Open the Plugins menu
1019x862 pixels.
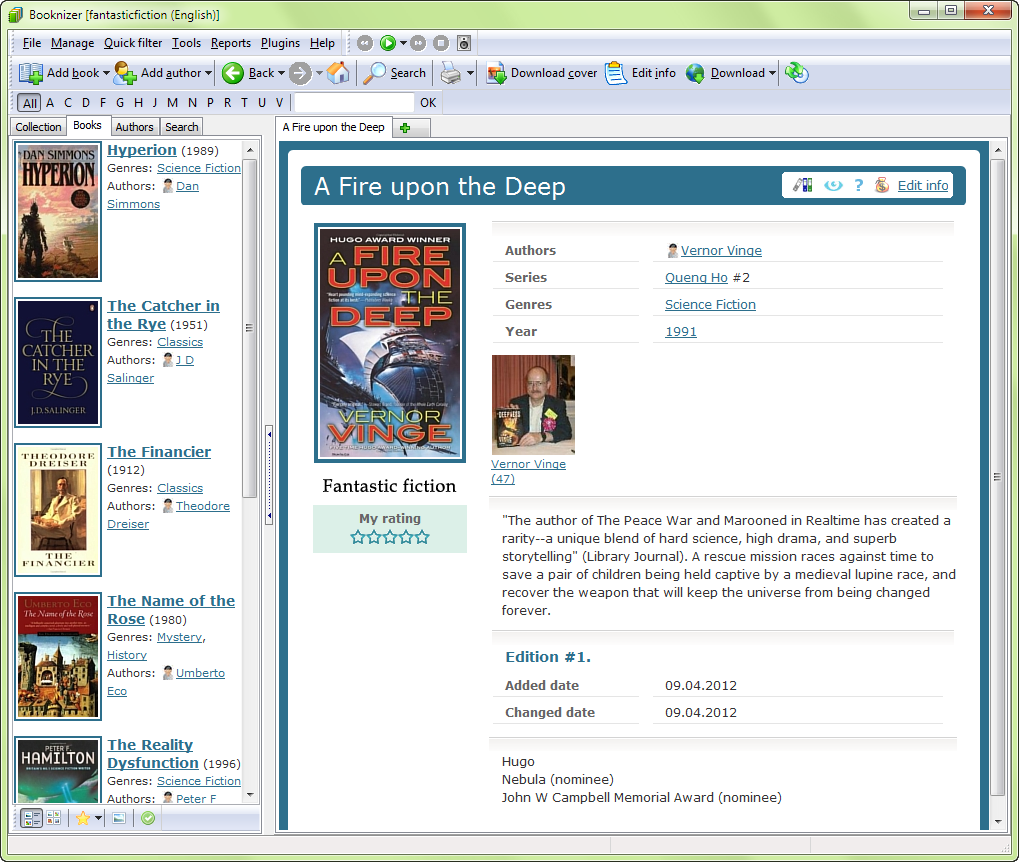(280, 43)
